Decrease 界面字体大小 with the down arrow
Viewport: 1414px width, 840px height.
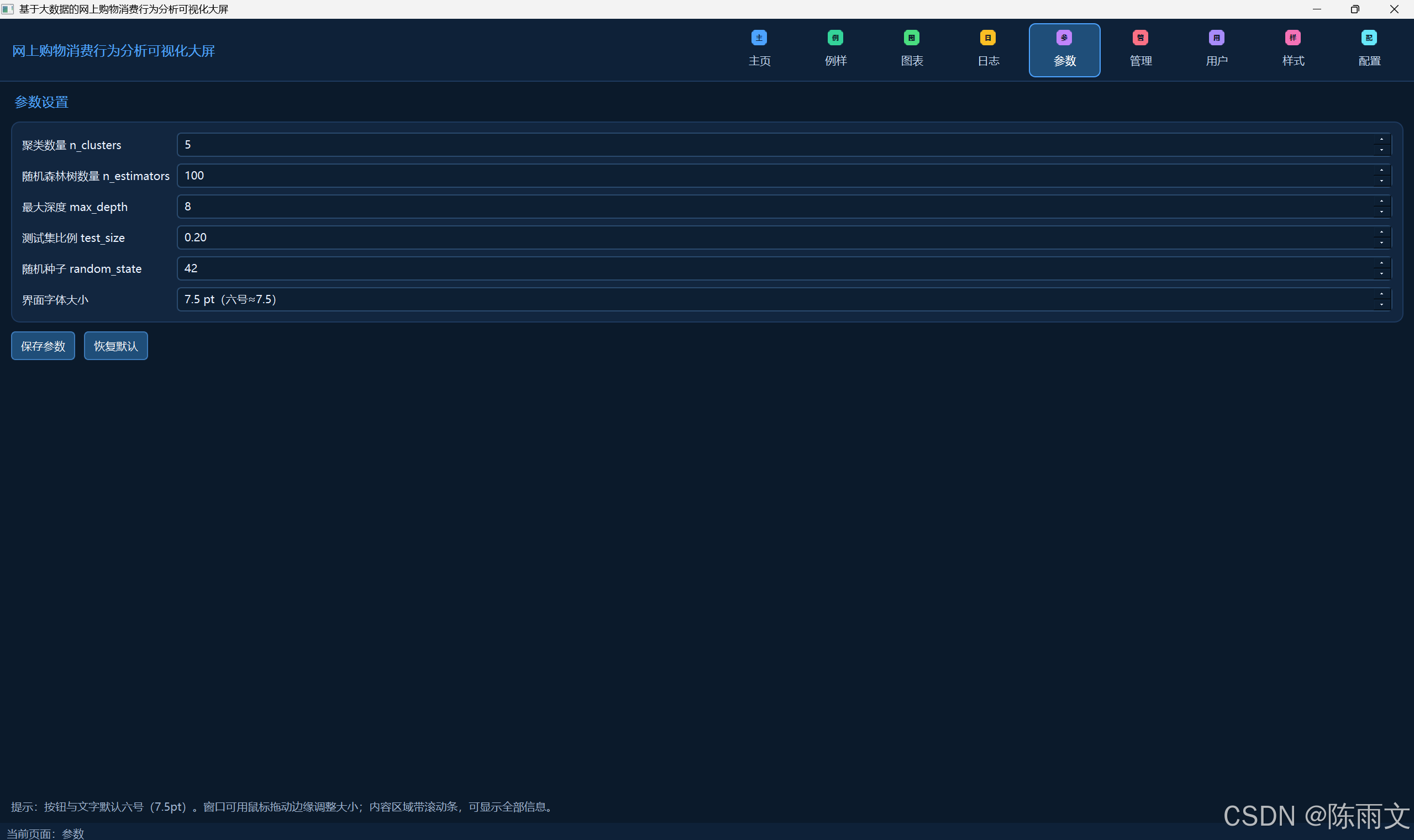[1381, 304]
